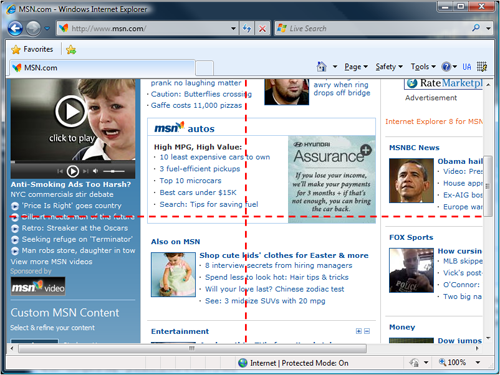Click View more MSN videos
This screenshot has height=375, width=500.
point(51,262)
